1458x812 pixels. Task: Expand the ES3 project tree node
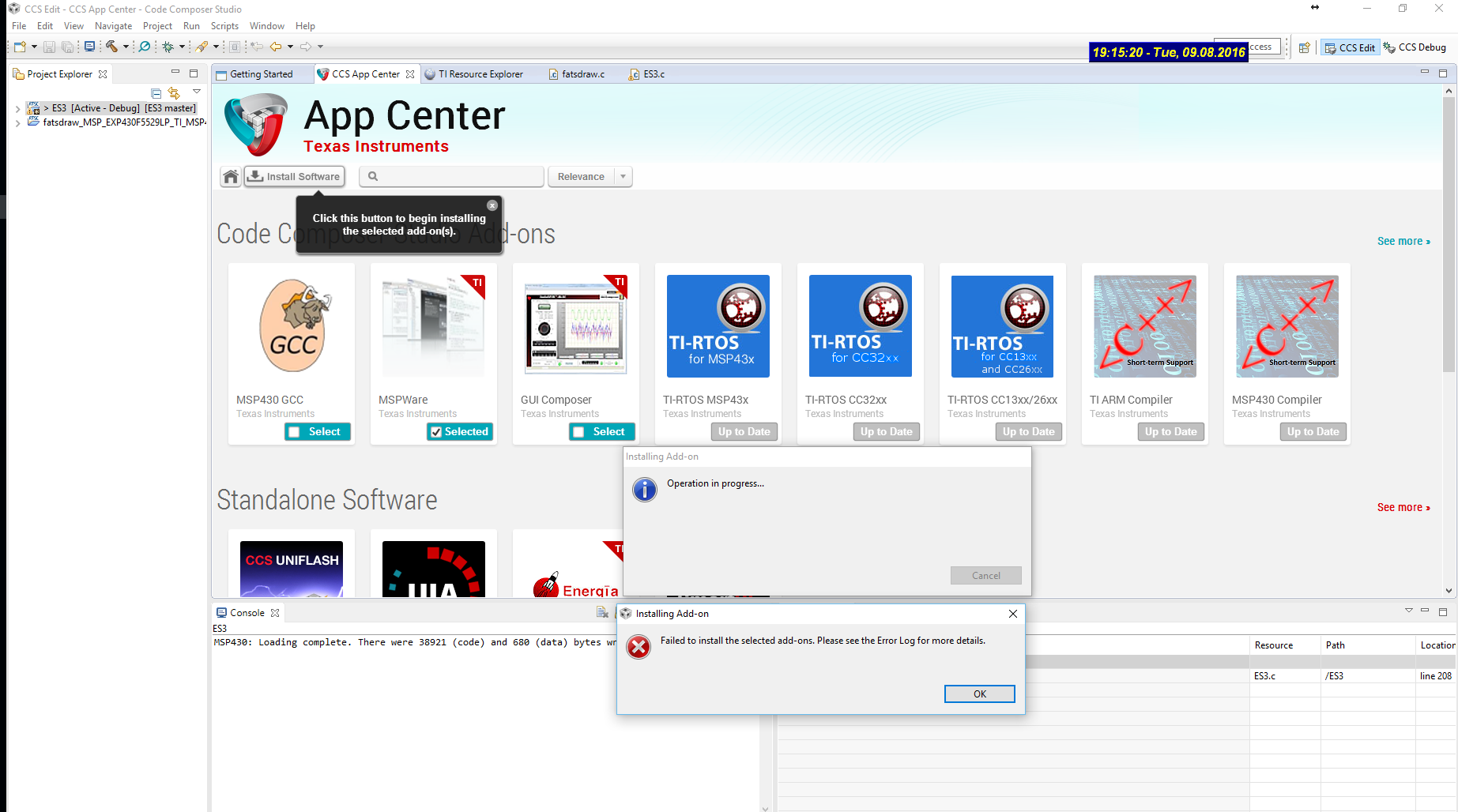[x=17, y=109]
